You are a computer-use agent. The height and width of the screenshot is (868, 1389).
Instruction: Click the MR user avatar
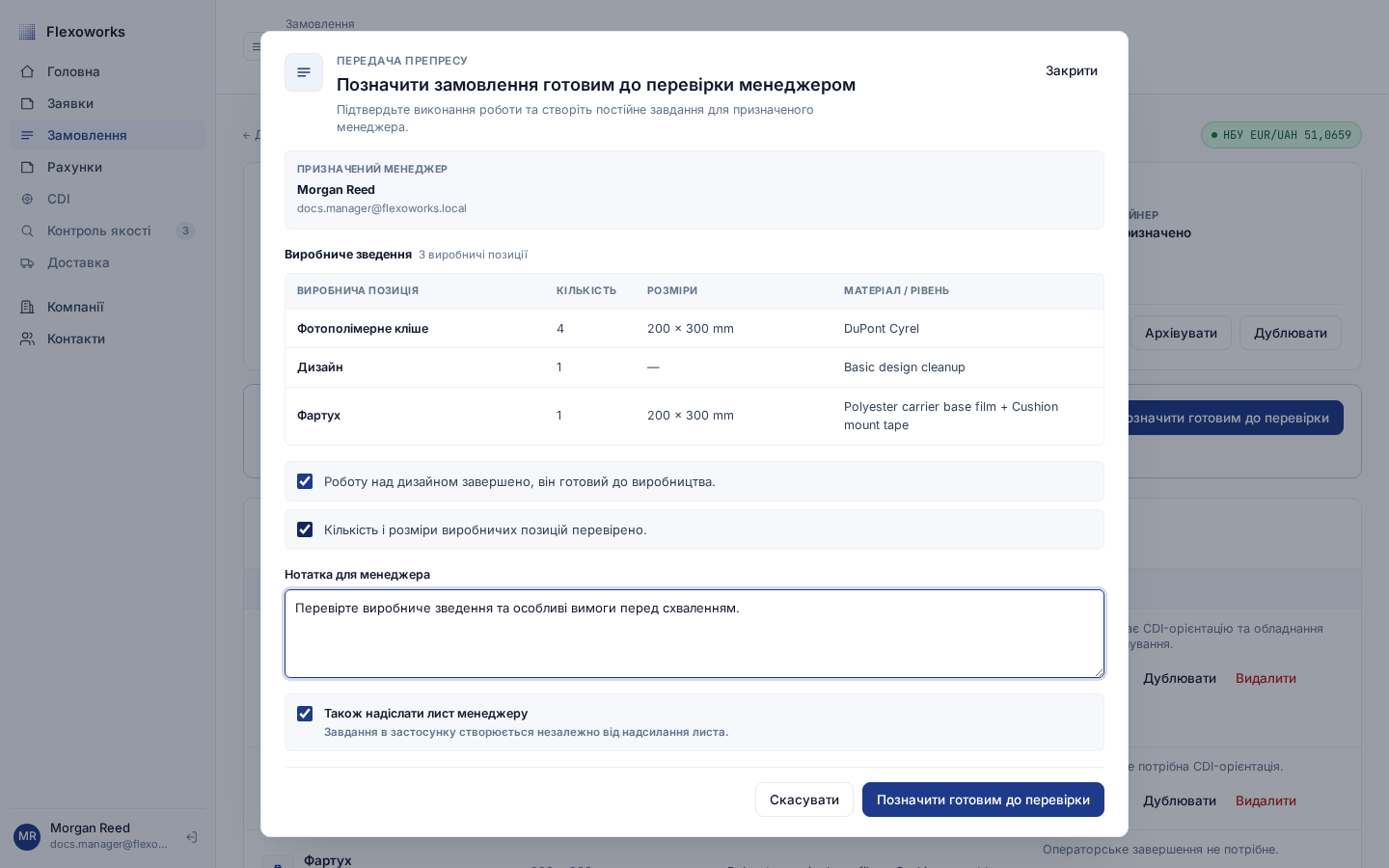27,836
